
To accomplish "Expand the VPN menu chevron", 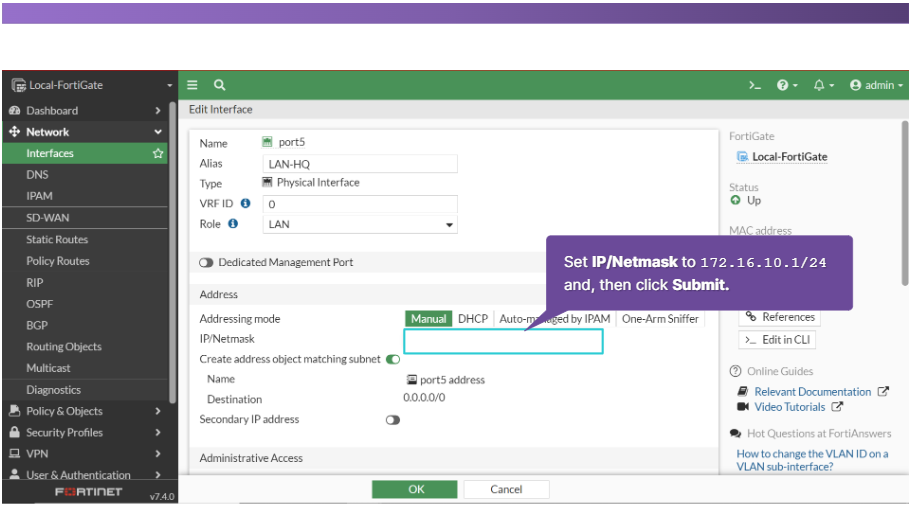I will click(x=158, y=453).
